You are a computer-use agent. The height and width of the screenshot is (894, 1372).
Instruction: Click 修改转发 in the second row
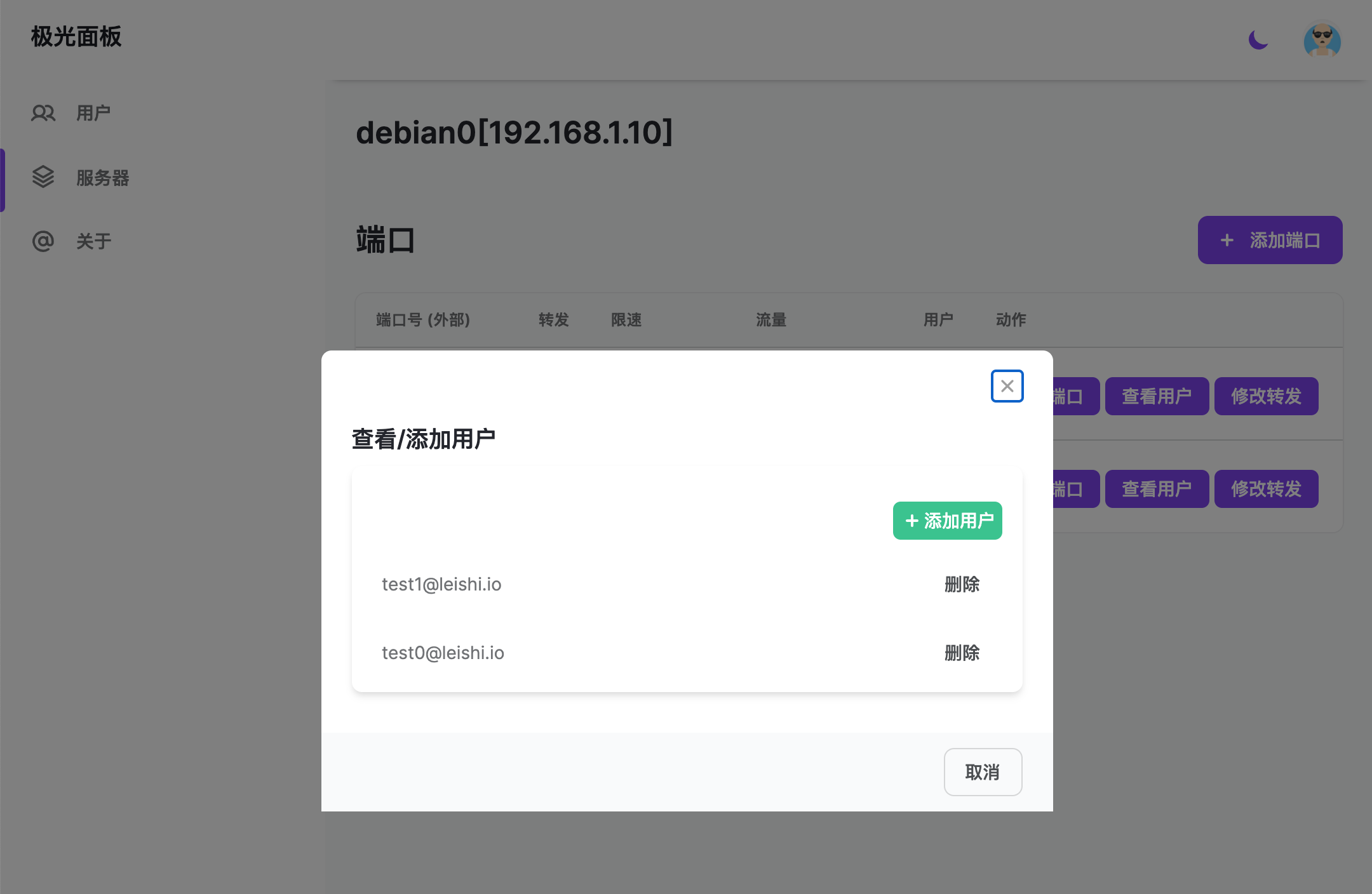pyautogui.click(x=1266, y=489)
